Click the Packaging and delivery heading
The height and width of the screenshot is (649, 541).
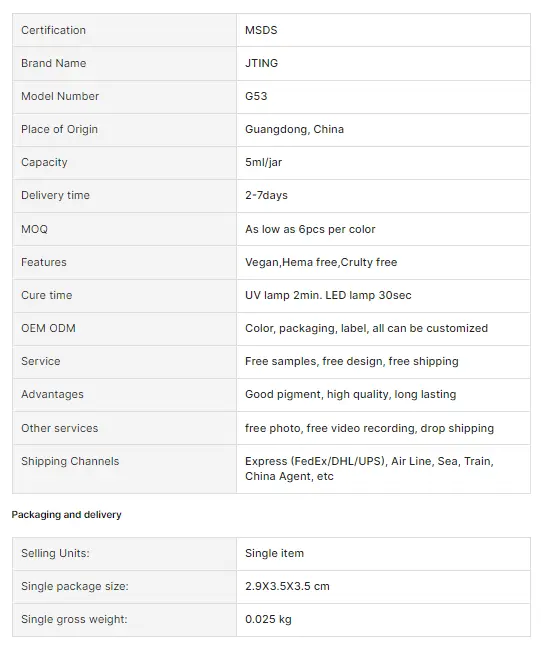tap(66, 515)
